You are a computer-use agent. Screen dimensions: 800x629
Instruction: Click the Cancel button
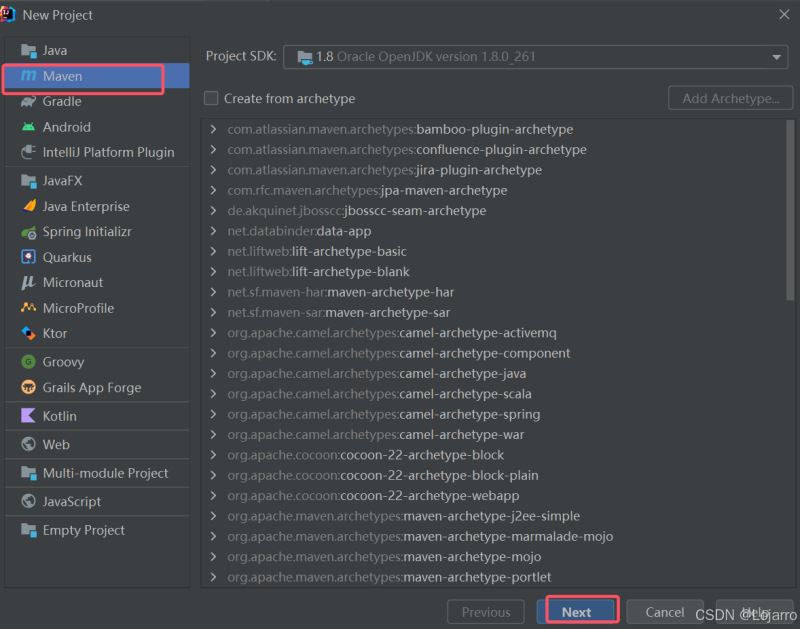click(665, 612)
